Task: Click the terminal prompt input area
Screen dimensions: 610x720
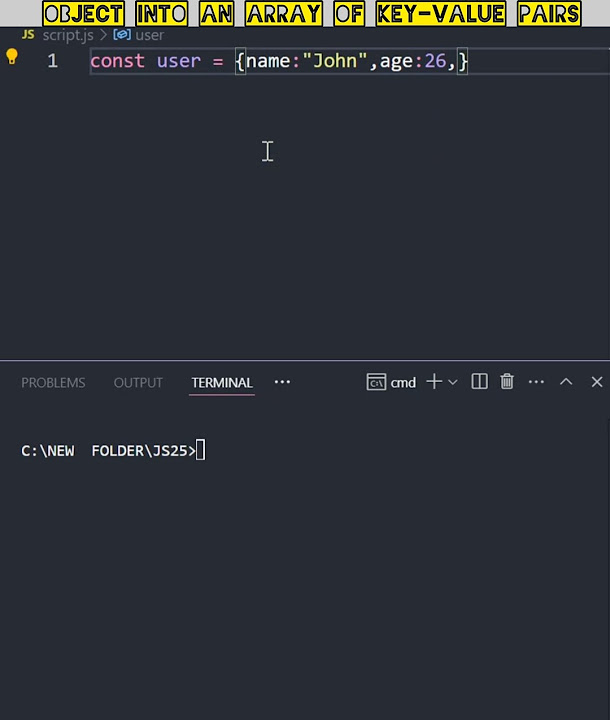Action: click(201, 450)
